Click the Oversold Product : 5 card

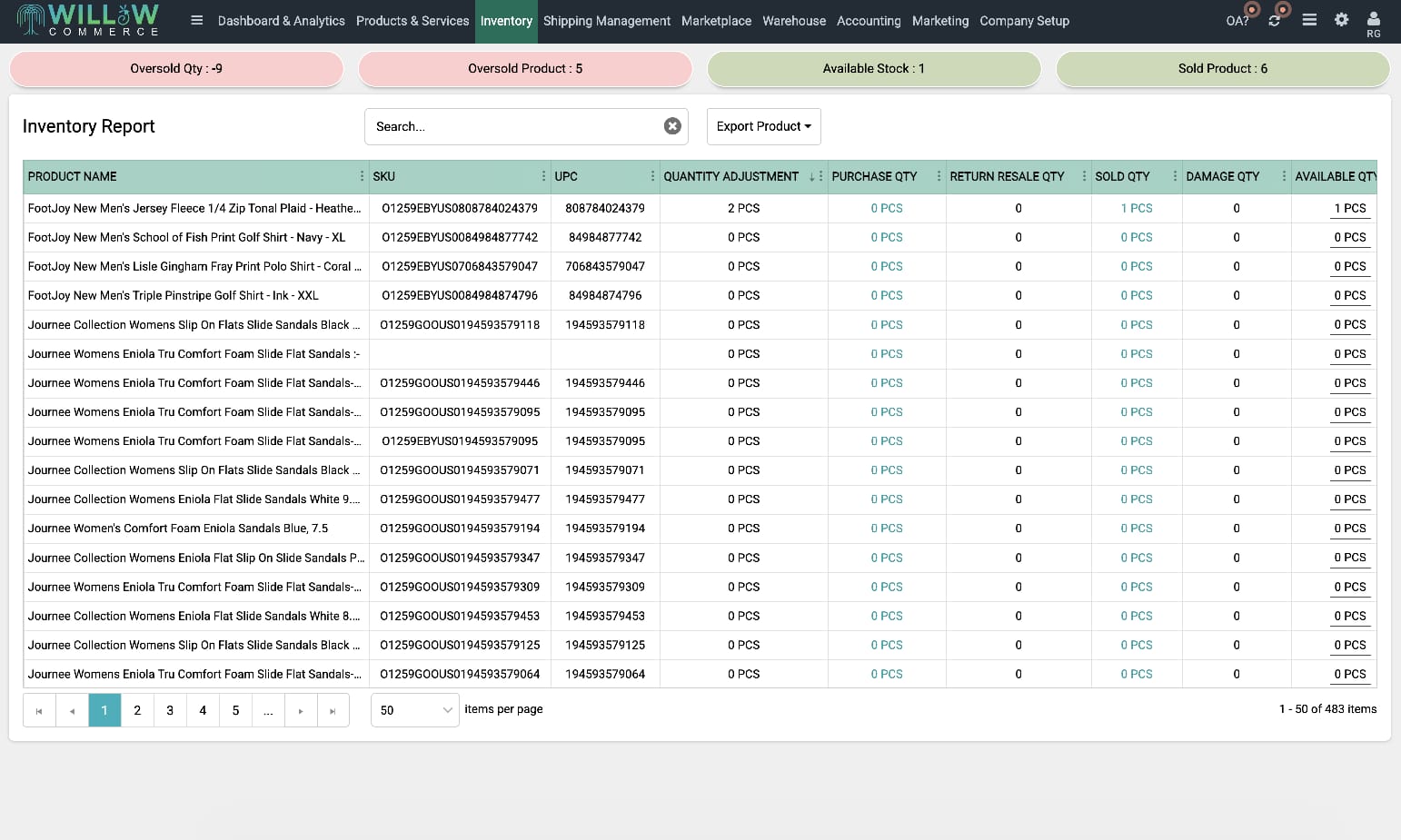524,68
